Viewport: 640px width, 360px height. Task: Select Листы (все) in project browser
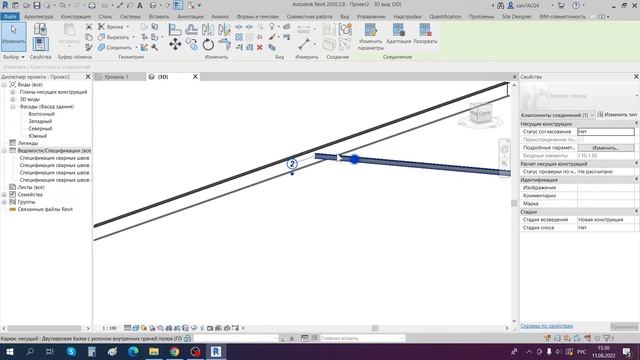click(31, 187)
